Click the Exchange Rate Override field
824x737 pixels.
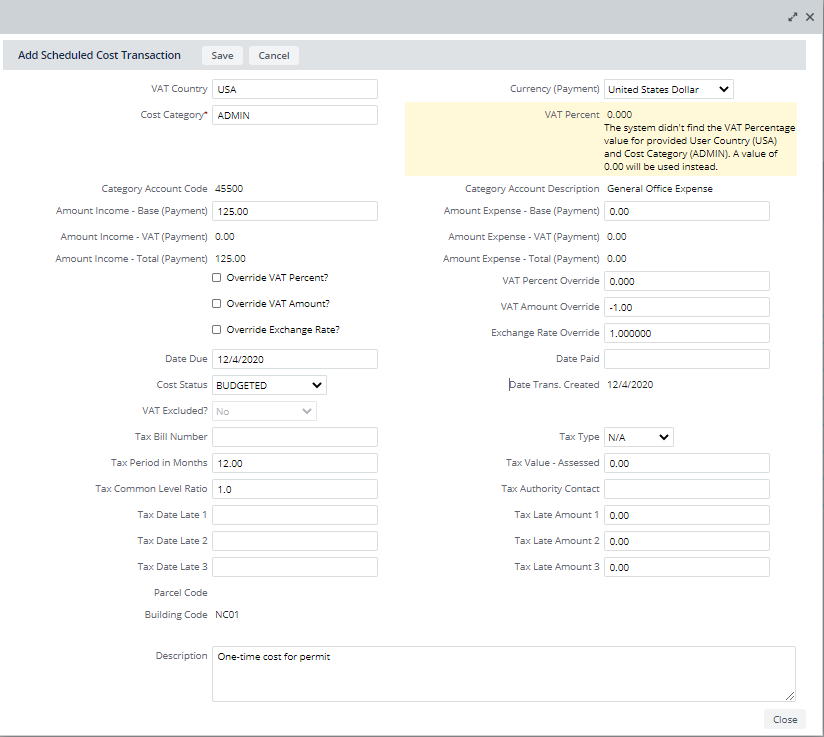(x=686, y=332)
